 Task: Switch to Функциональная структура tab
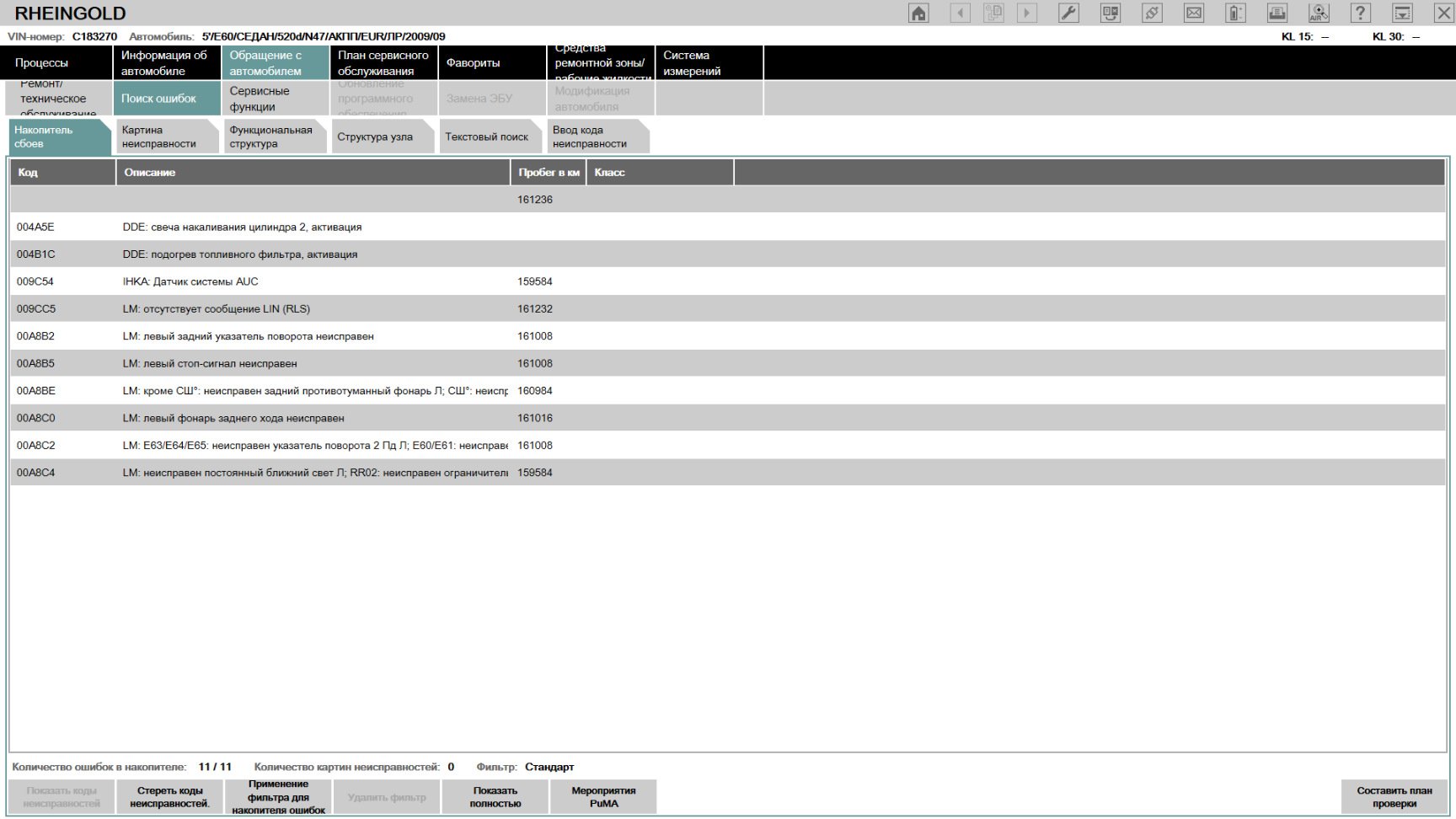(276, 136)
